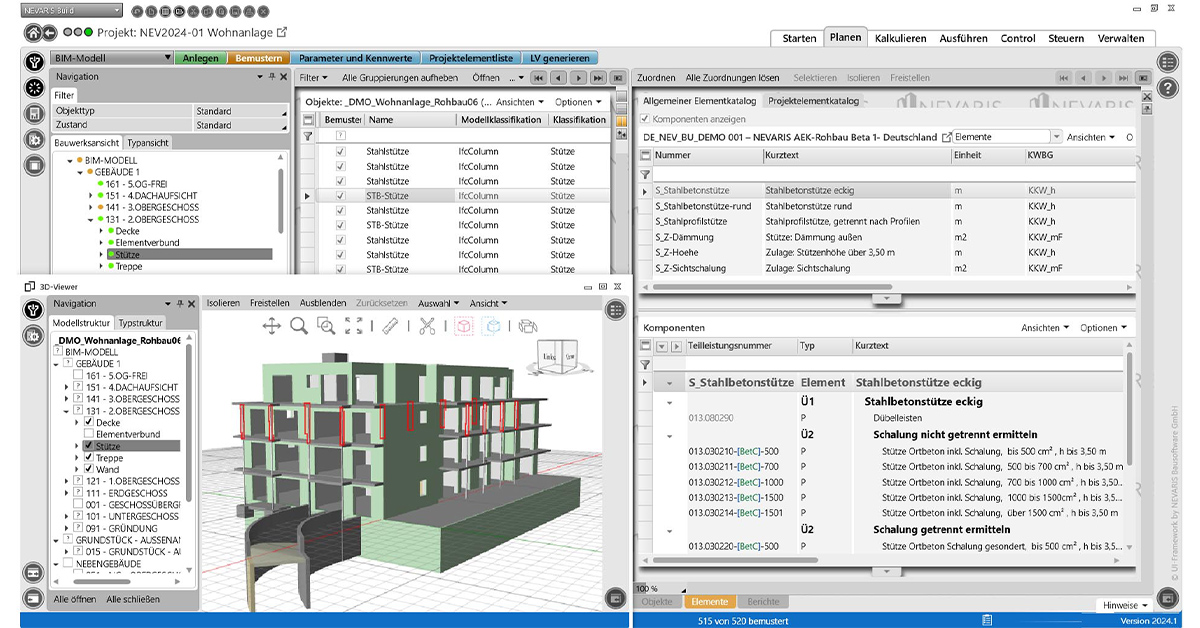Activate the Zoom magnifier tool in 3D viewer
The height and width of the screenshot is (628, 1200).
coord(299,325)
